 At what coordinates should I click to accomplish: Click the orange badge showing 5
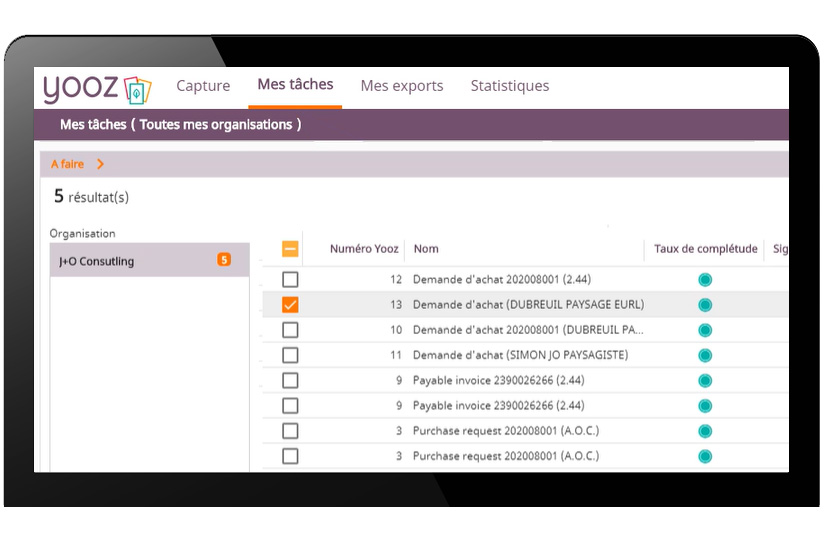tap(224, 260)
